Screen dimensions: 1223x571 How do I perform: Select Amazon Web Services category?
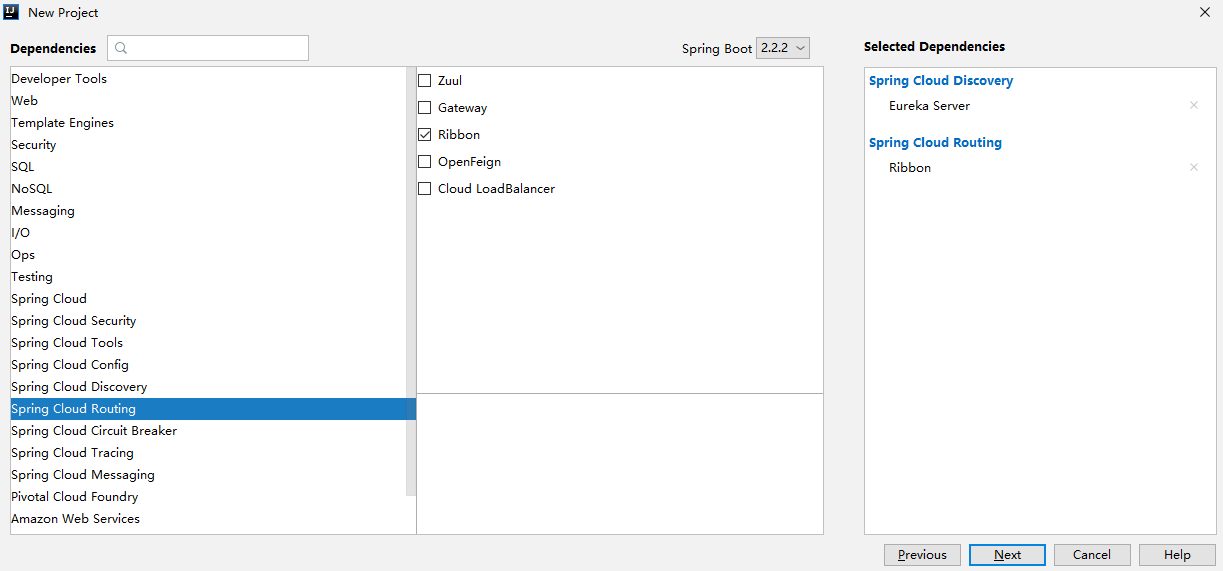tap(208, 519)
